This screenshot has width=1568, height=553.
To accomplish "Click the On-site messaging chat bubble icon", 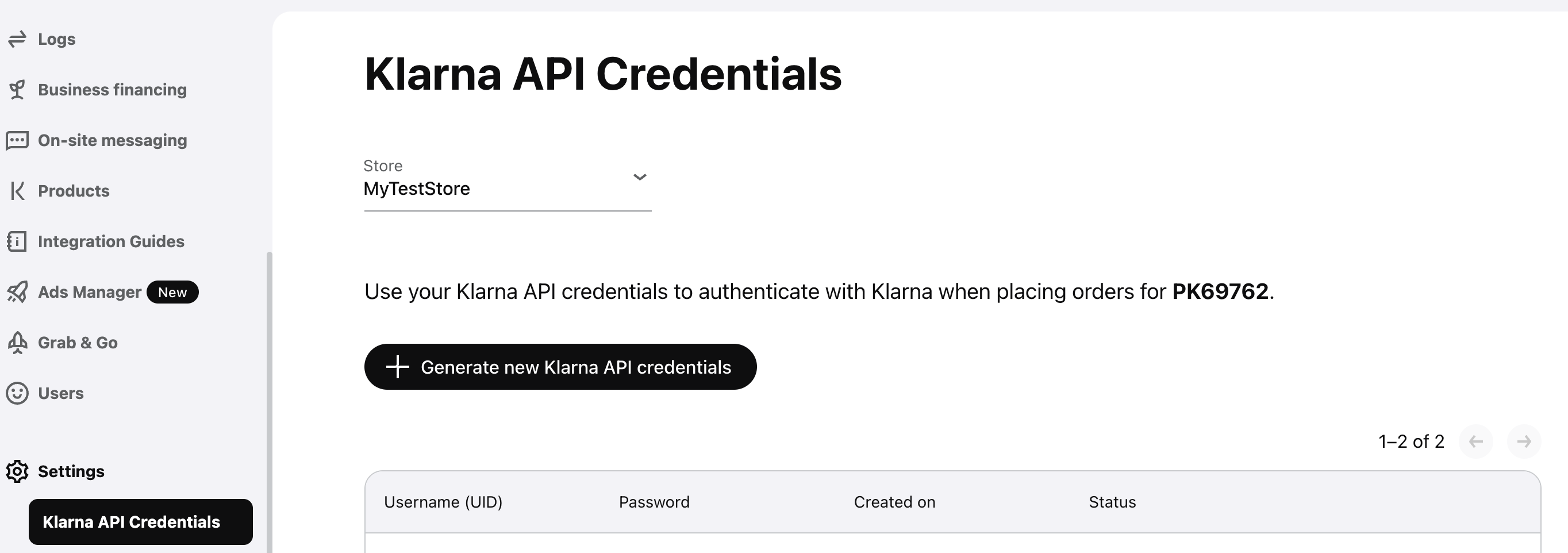I will coord(17,140).
